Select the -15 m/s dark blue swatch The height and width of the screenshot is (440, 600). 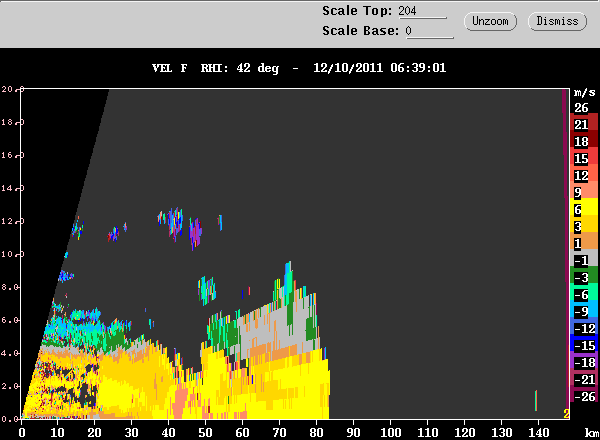[x=584, y=343]
